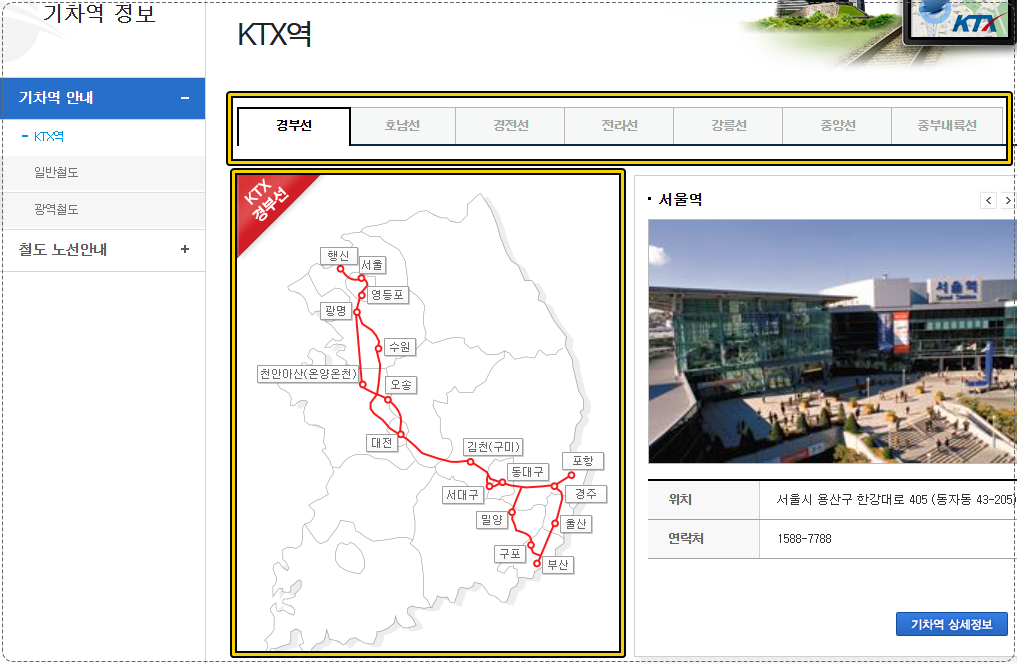
Task: Choose 부산 station on the map
Action: tap(558, 565)
